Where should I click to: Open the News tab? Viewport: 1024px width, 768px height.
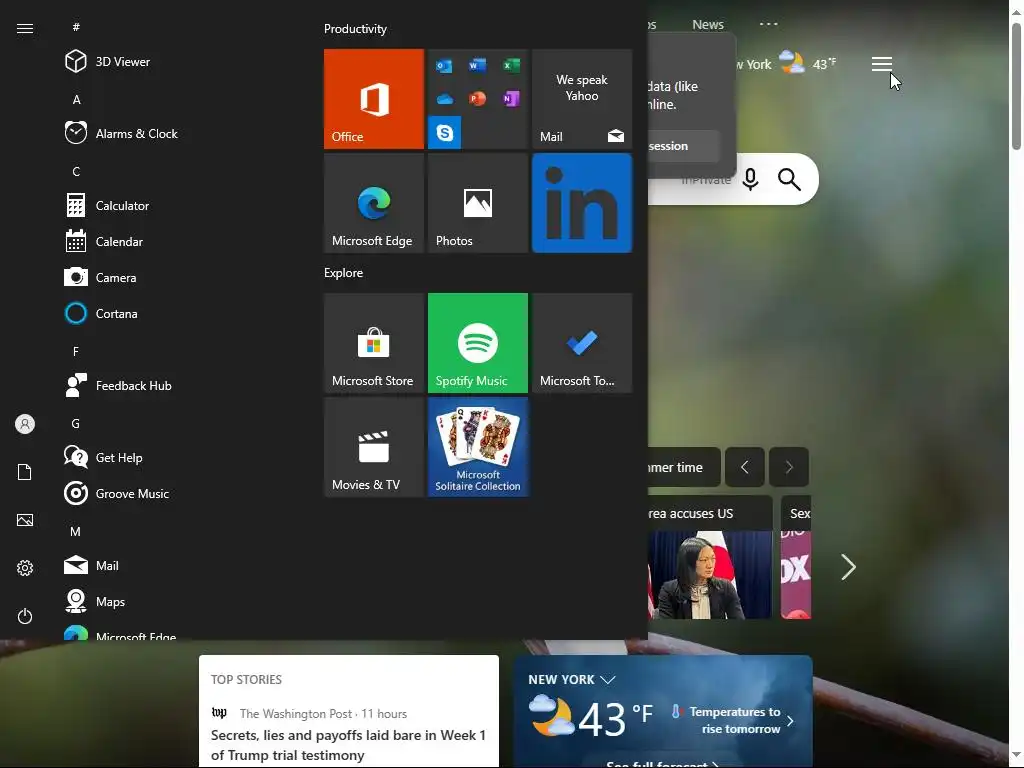(708, 24)
